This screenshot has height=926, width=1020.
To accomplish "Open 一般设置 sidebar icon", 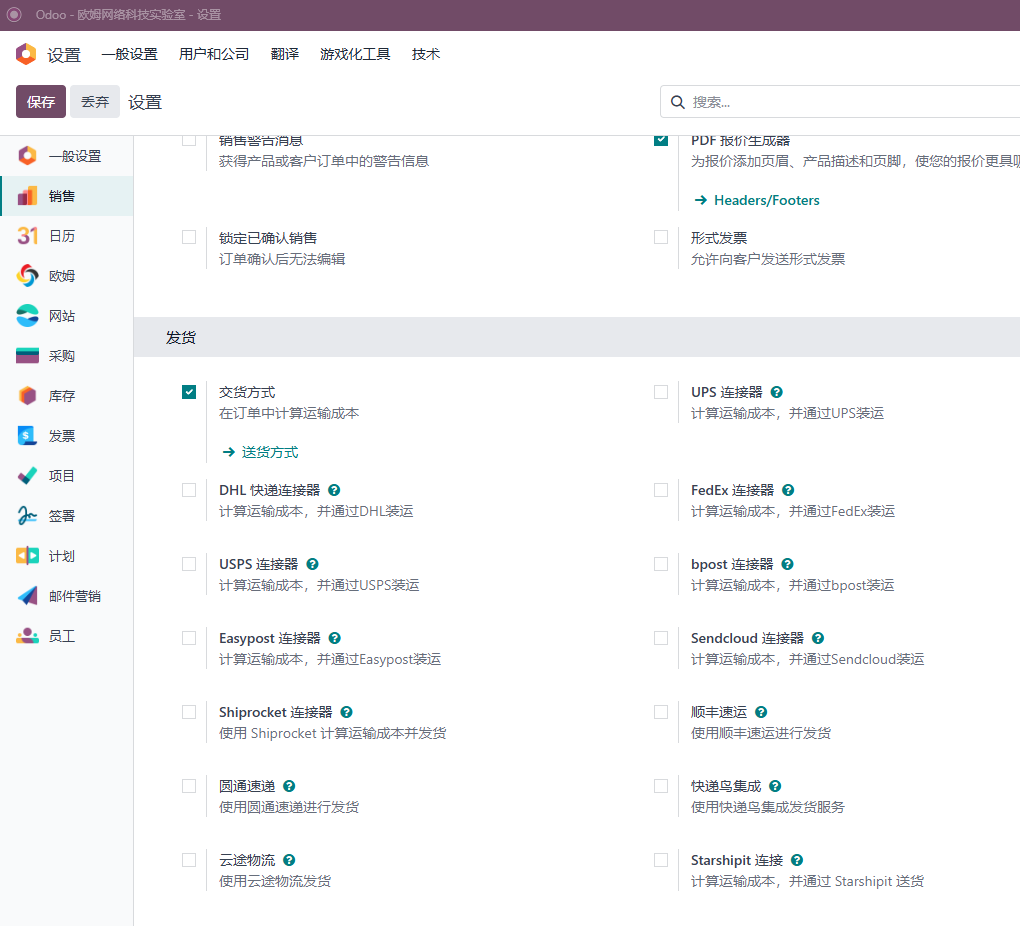I will (x=27, y=156).
